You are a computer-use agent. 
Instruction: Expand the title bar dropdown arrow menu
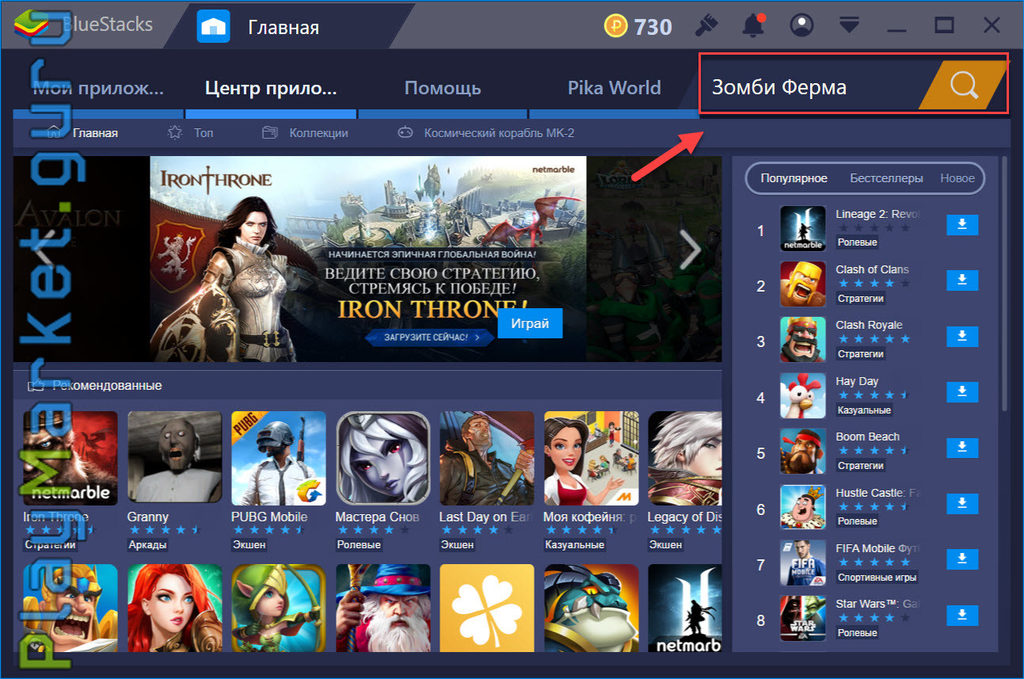point(849,26)
